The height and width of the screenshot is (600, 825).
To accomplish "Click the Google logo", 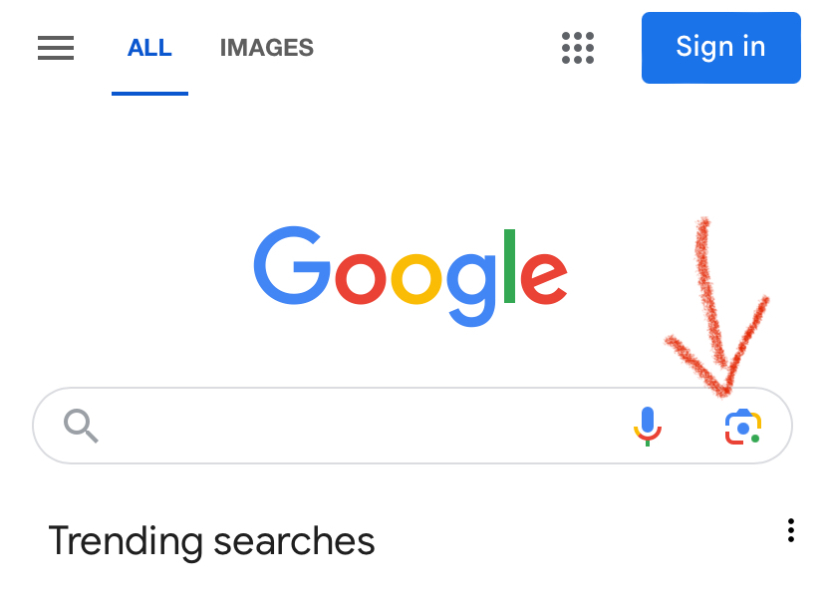I will click(410, 275).
